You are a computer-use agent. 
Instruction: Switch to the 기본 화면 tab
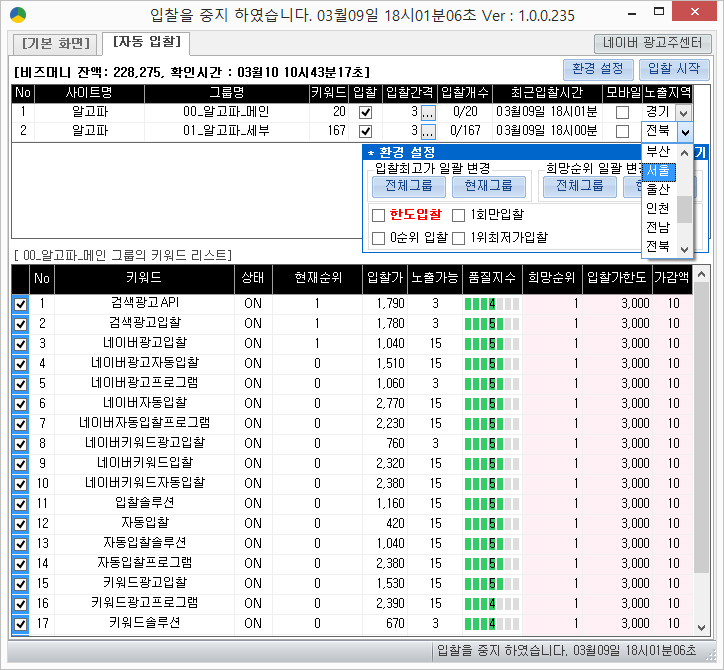tap(55, 43)
